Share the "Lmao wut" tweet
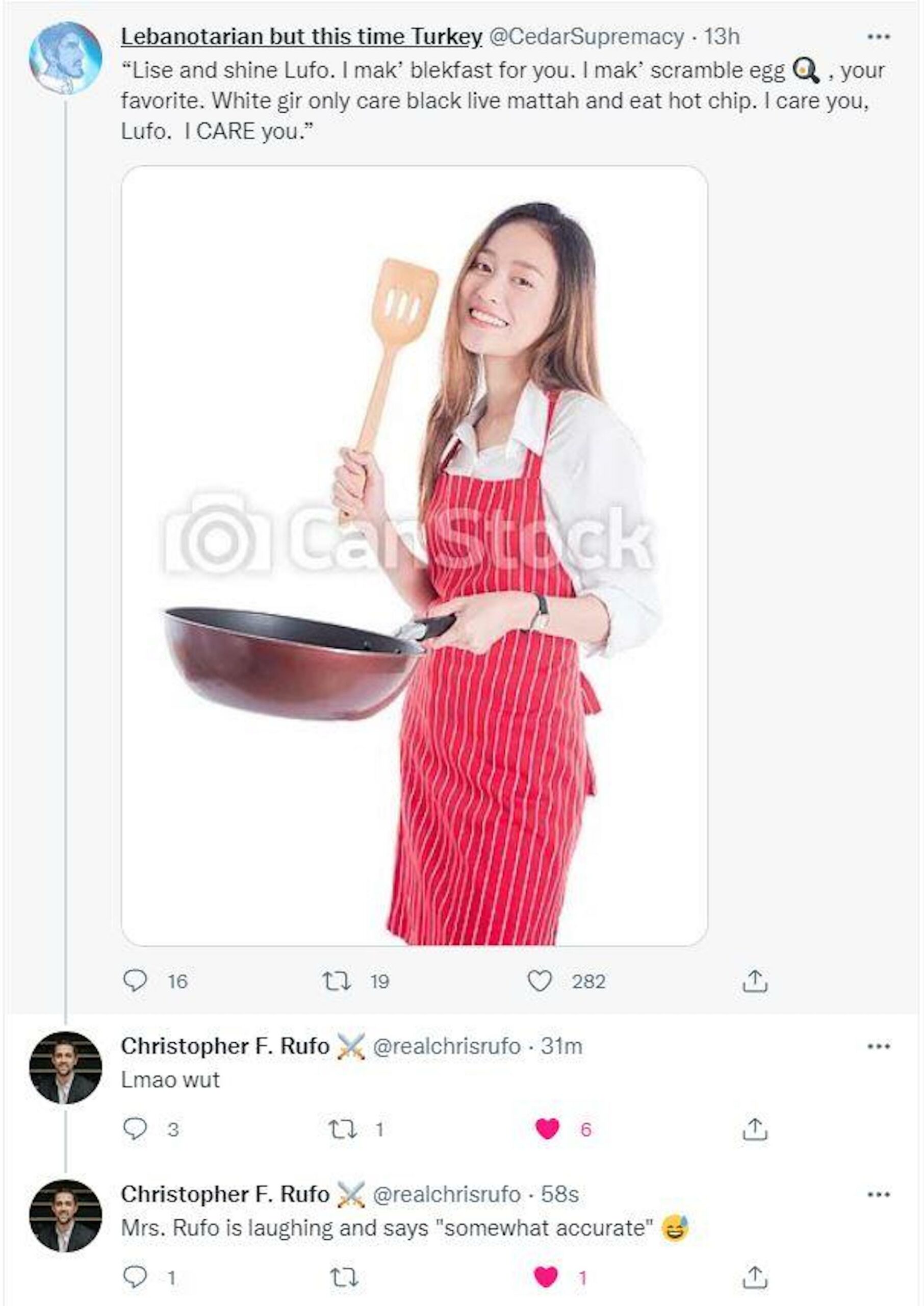 755,1128
